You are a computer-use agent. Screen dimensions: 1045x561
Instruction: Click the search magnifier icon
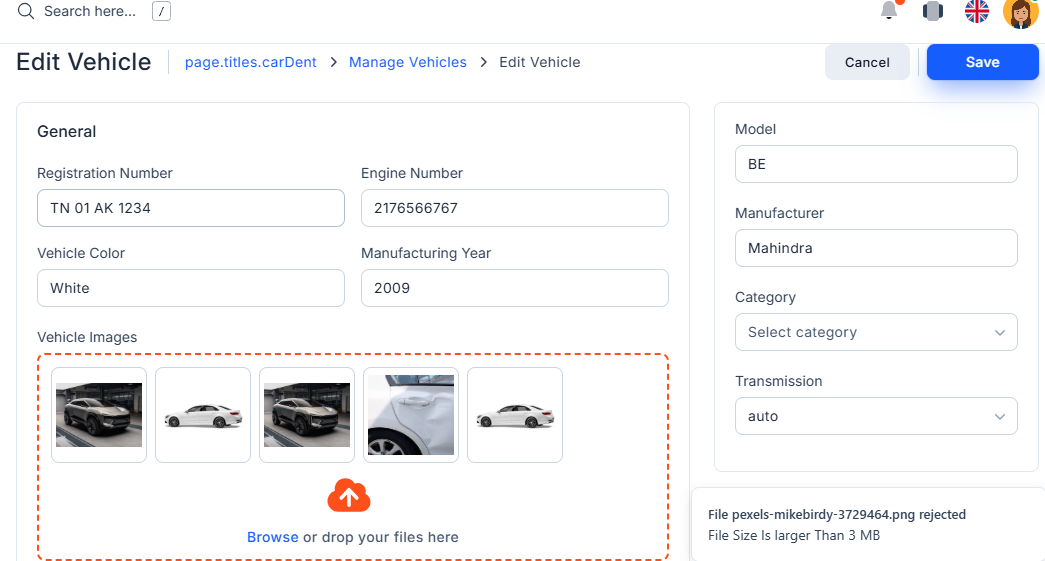[x=26, y=11]
